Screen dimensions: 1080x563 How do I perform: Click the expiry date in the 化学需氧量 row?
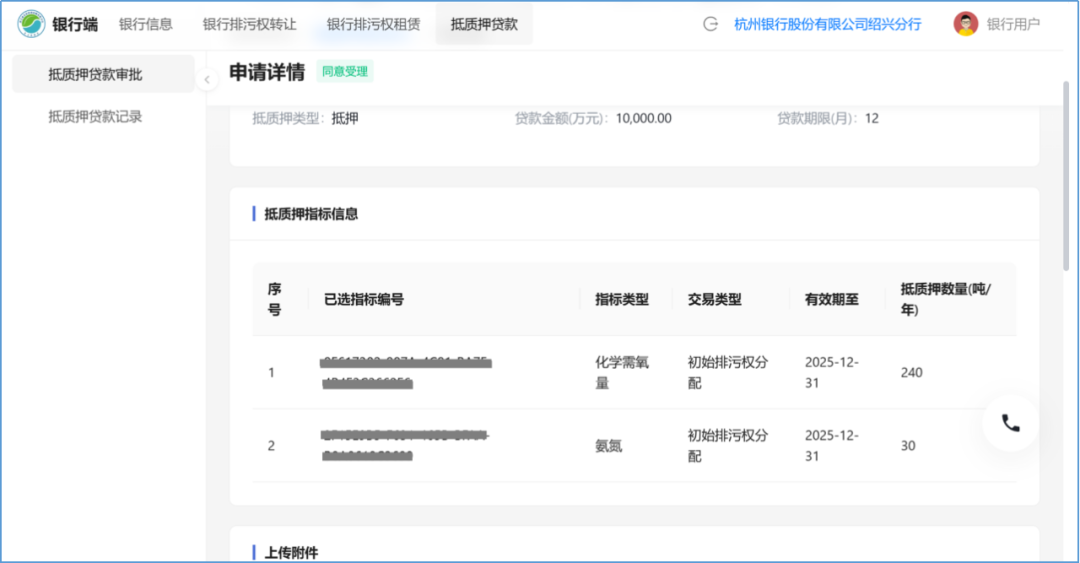(x=831, y=372)
